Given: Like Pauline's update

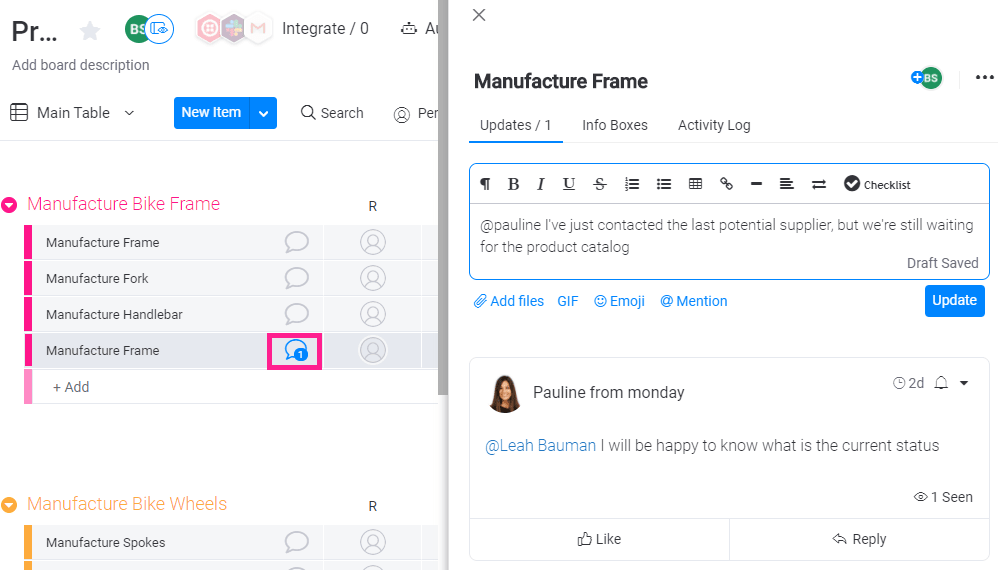Looking at the screenshot, I should pos(599,539).
